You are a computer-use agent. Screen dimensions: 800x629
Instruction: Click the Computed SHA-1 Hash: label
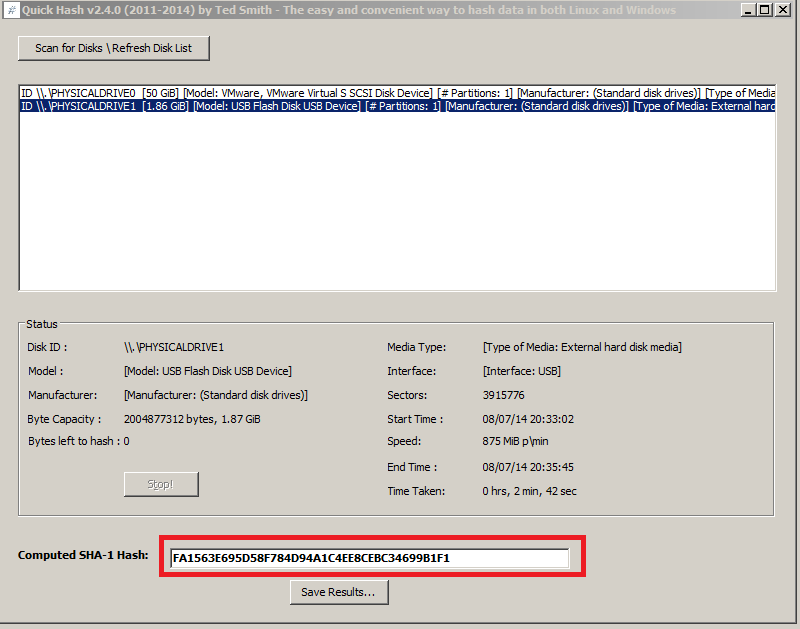(83, 555)
